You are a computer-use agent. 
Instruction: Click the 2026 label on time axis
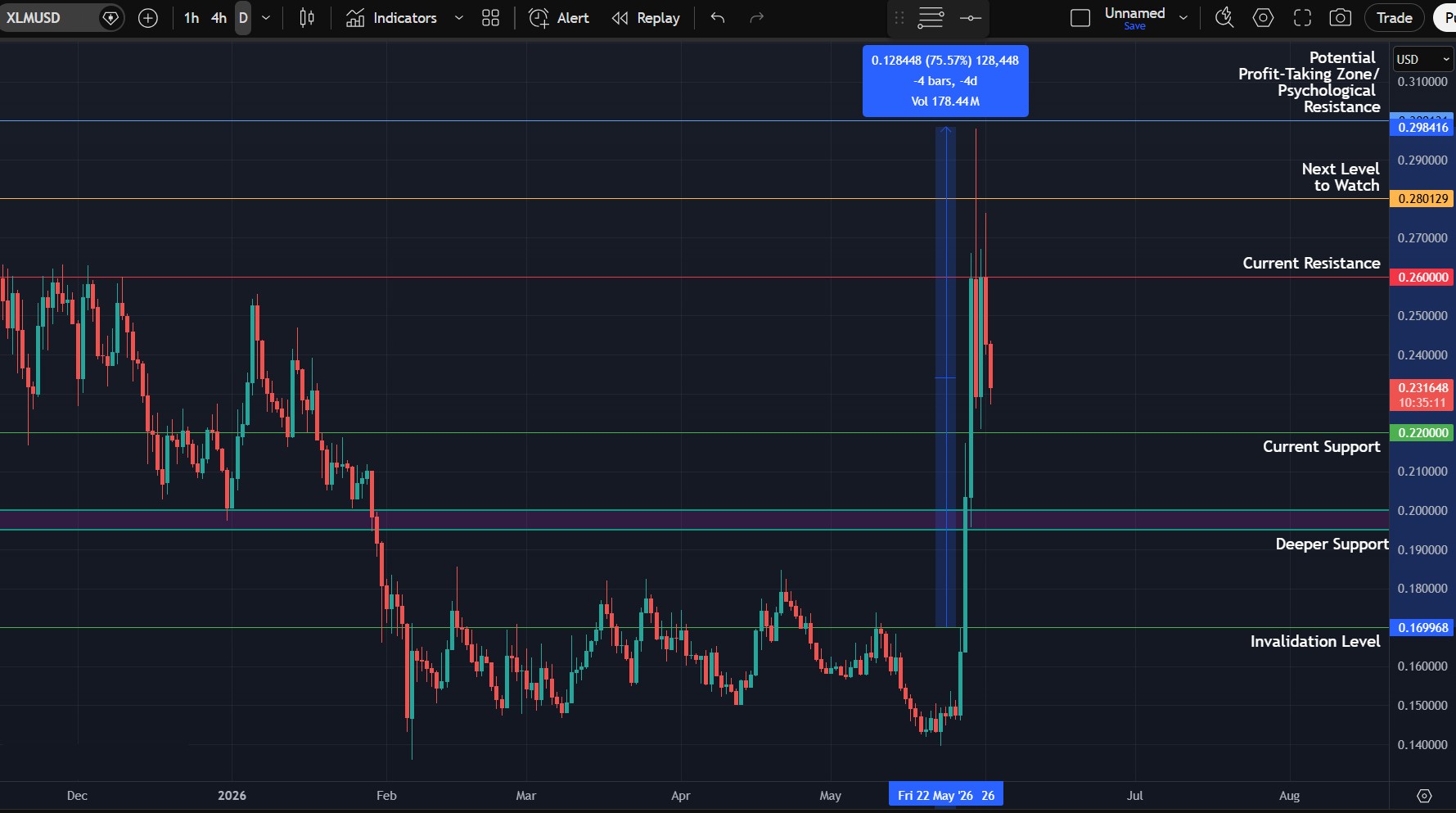coord(232,795)
